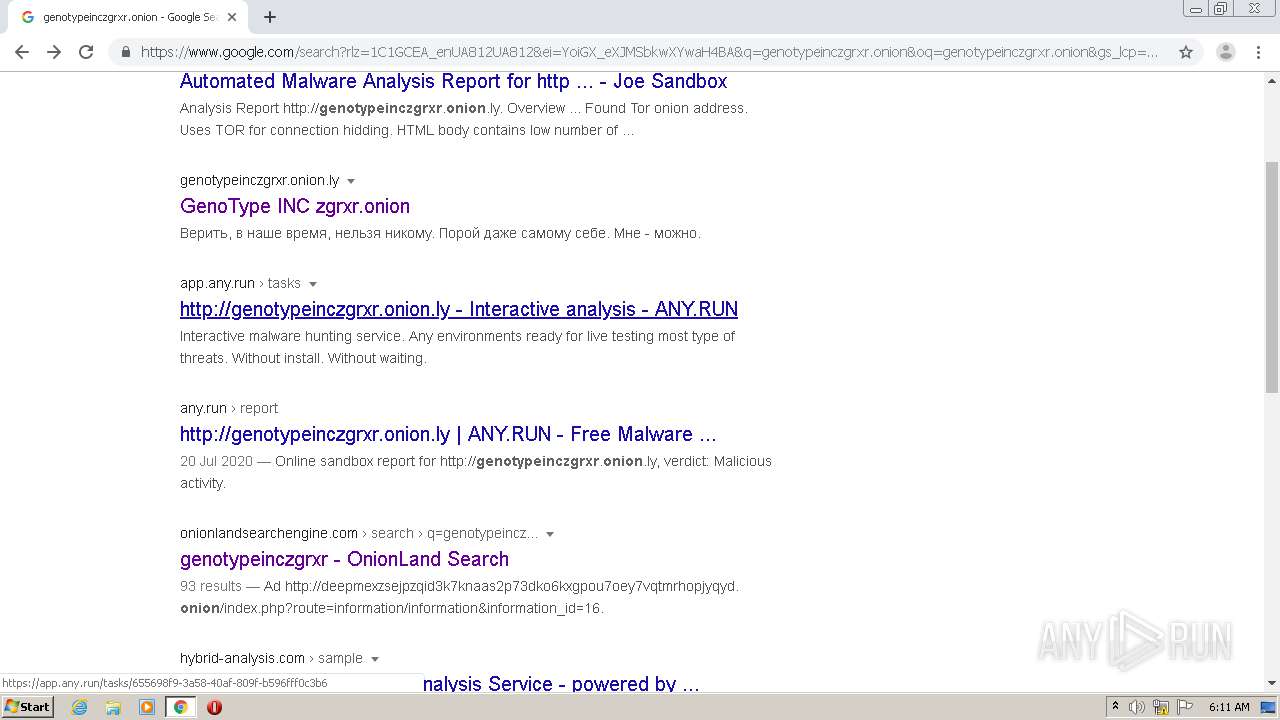Open the Windows Start menu
Image resolution: width=1280 pixels, height=720 pixels.
pyautogui.click(x=28, y=706)
